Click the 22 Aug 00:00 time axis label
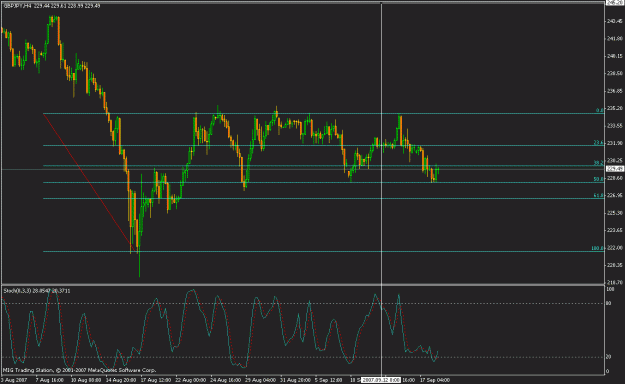Image resolution: width=625 pixels, height=384 pixels. 191,380
